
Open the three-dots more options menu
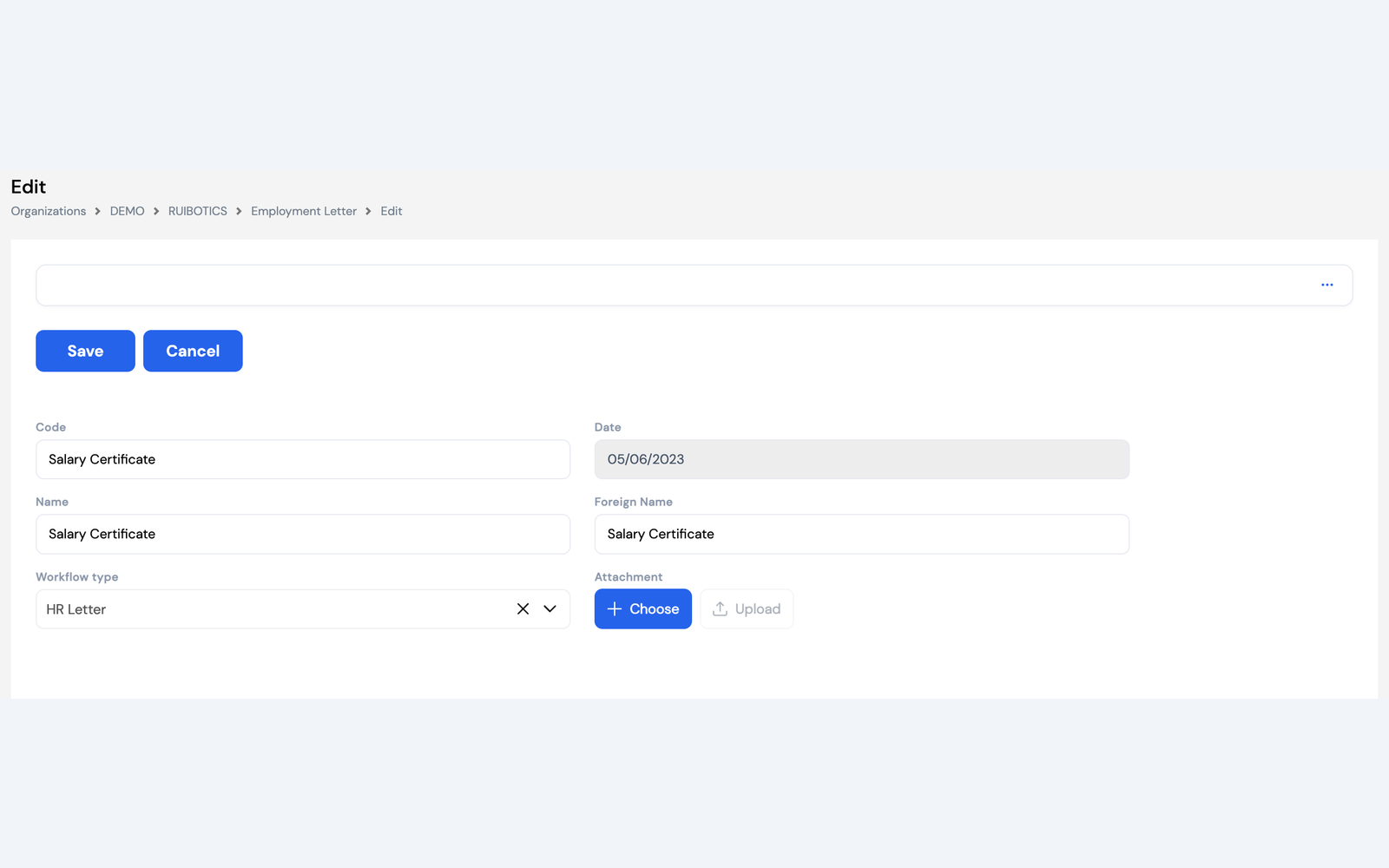1326,285
